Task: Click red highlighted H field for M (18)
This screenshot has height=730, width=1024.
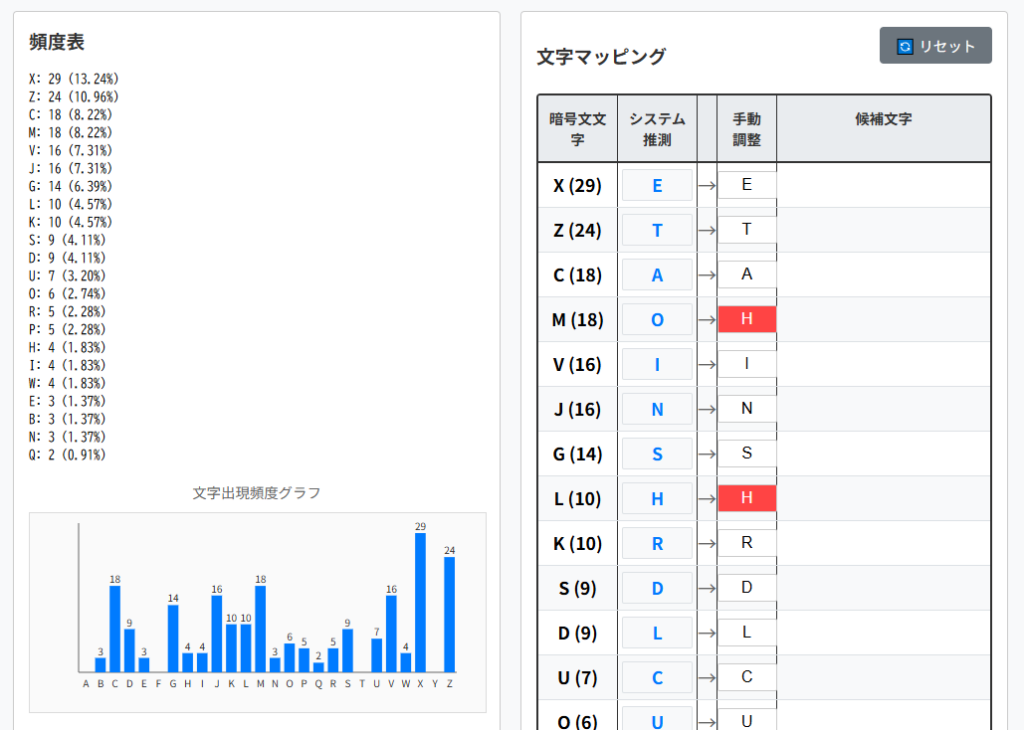Action: 746,319
